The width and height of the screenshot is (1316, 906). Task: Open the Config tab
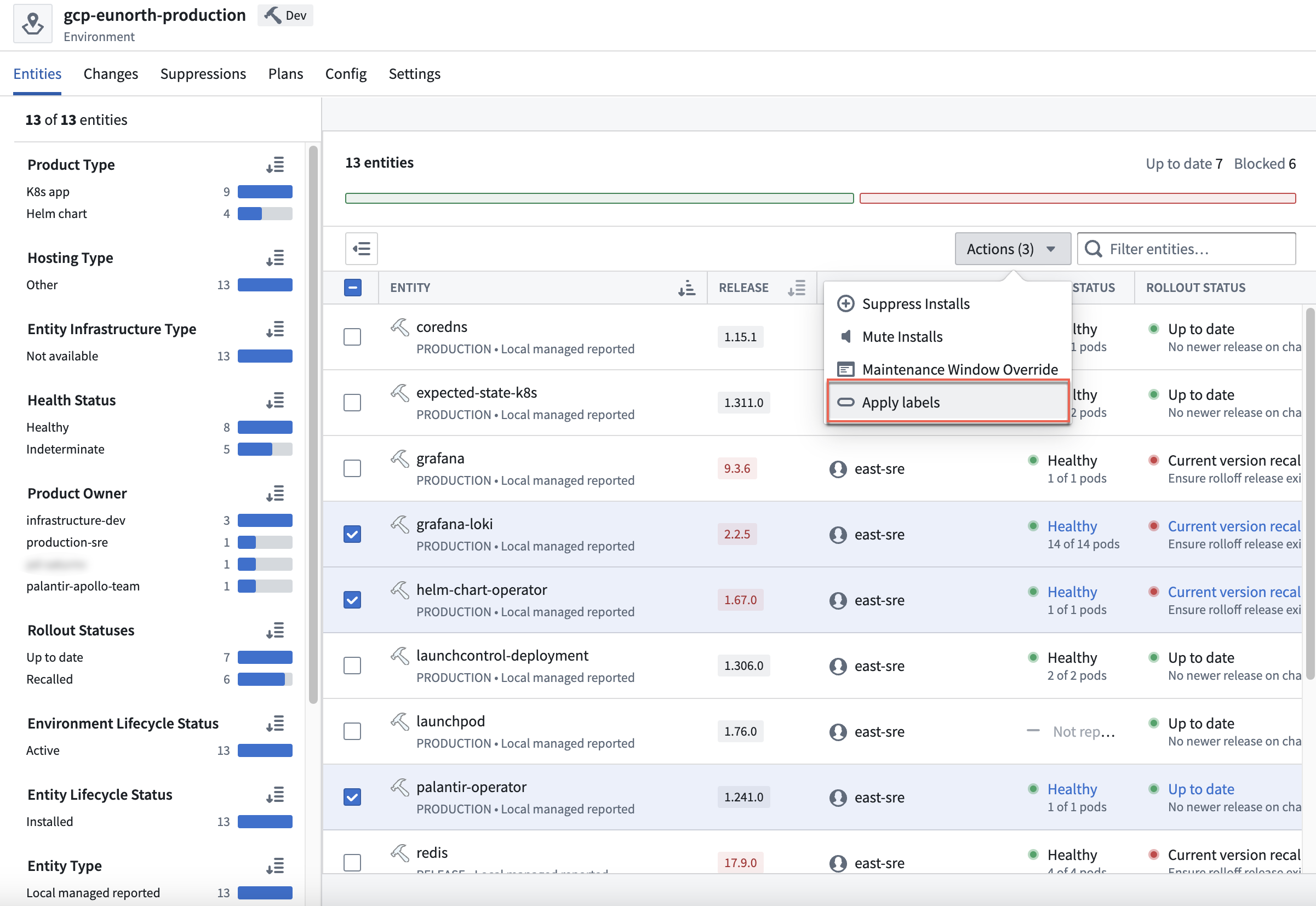pos(346,74)
